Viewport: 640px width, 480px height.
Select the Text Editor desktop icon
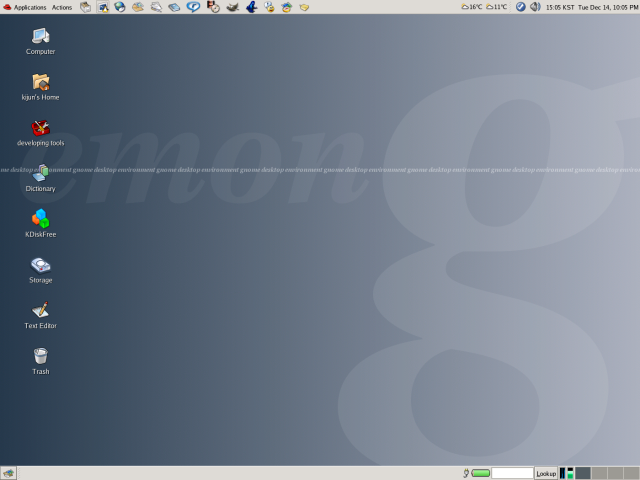pyautogui.click(x=40, y=316)
